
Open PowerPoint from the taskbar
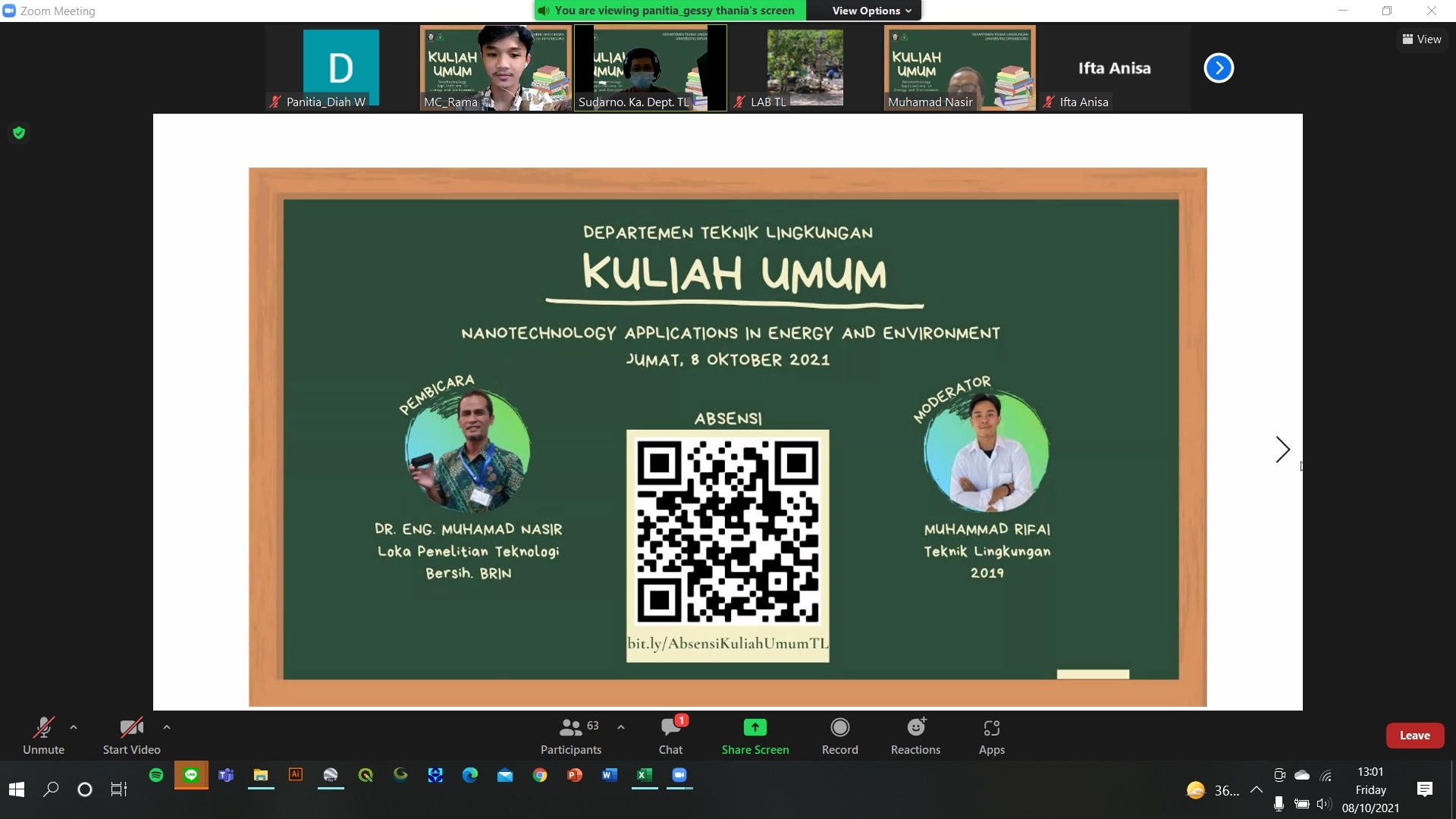575,775
